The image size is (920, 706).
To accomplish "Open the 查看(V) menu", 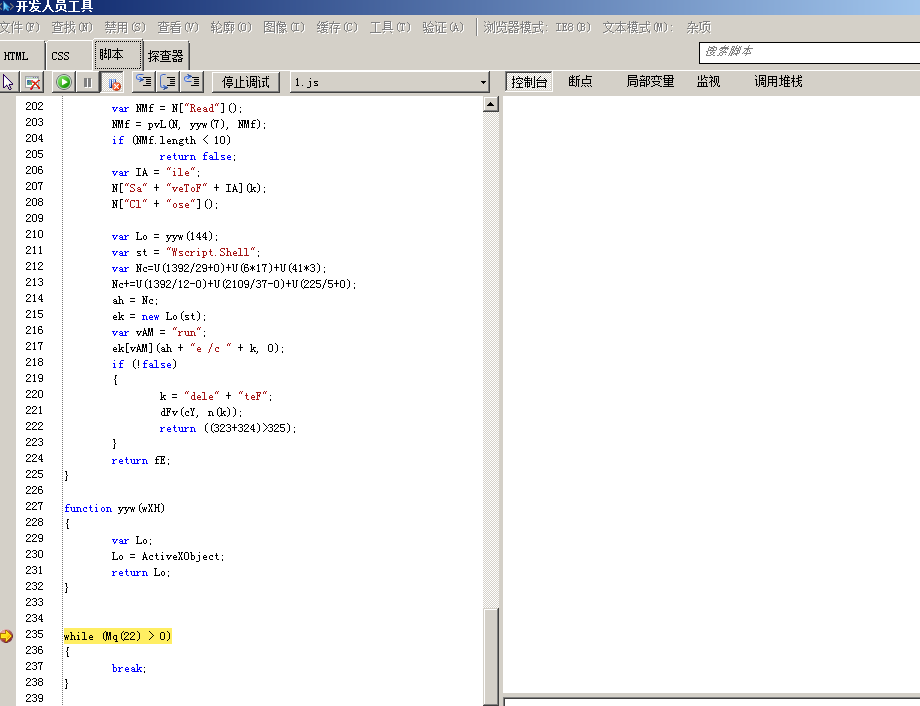I will (x=178, y=28).
